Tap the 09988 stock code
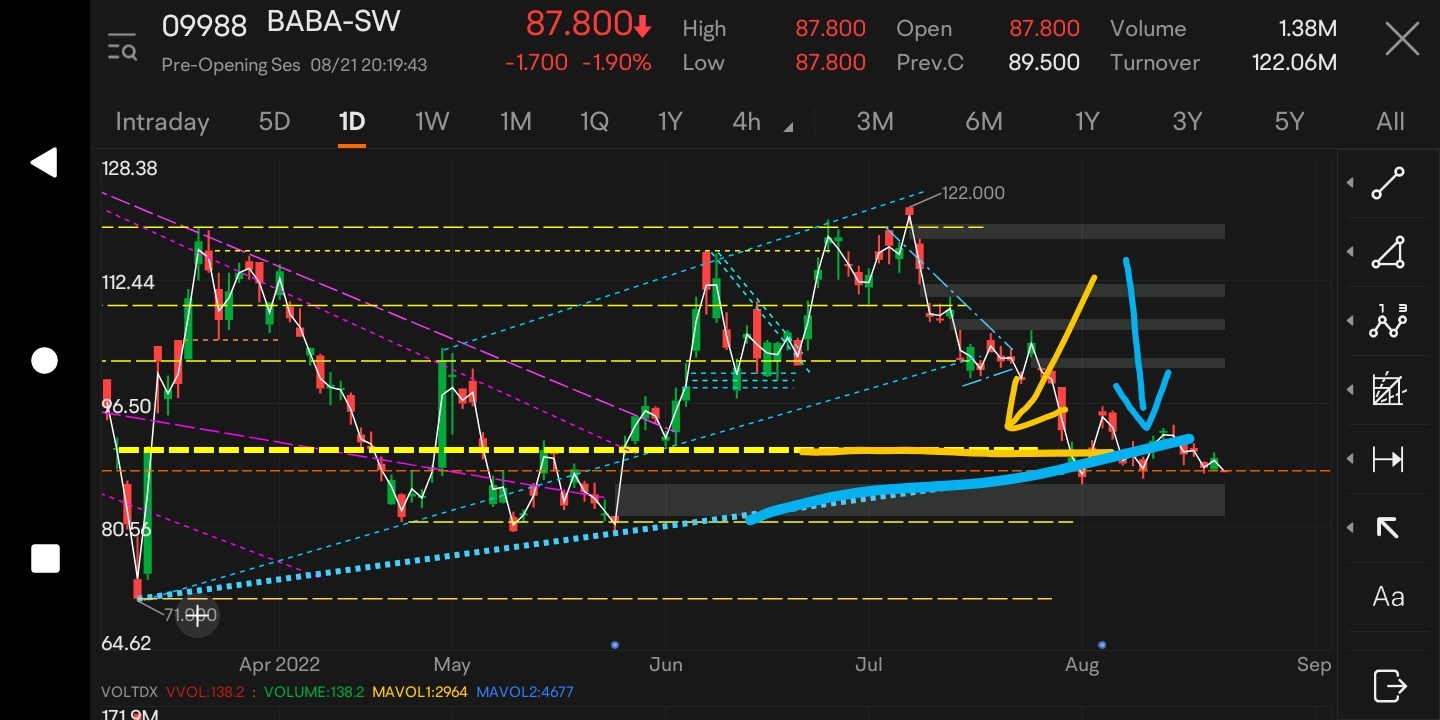Viewport: 1440px width, 720px height. coord(204,25)
